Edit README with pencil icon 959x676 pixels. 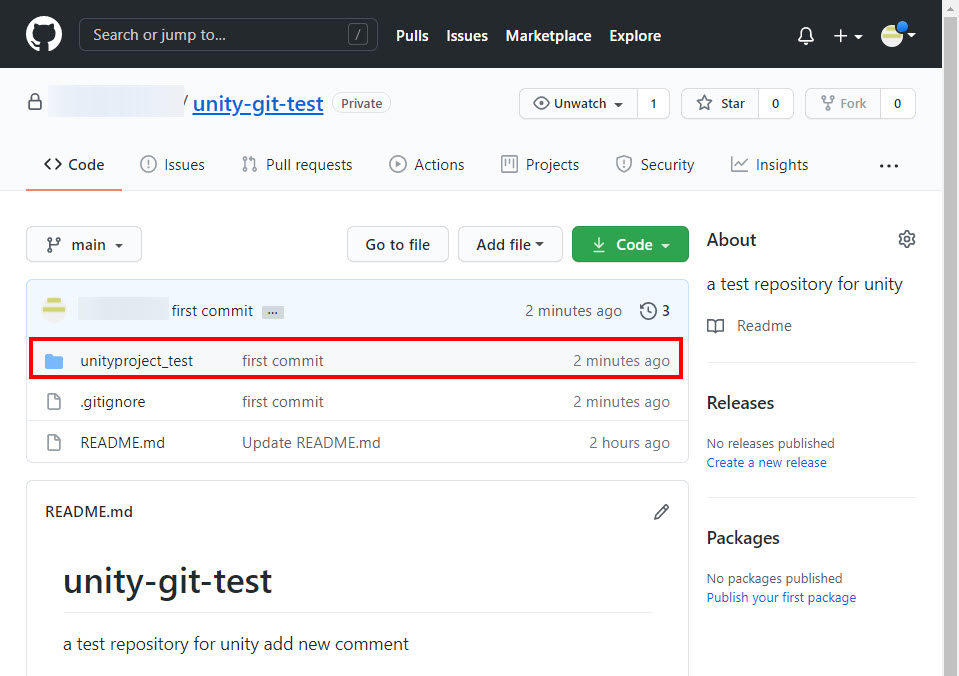pyautogui.click(x=661, y=512)
